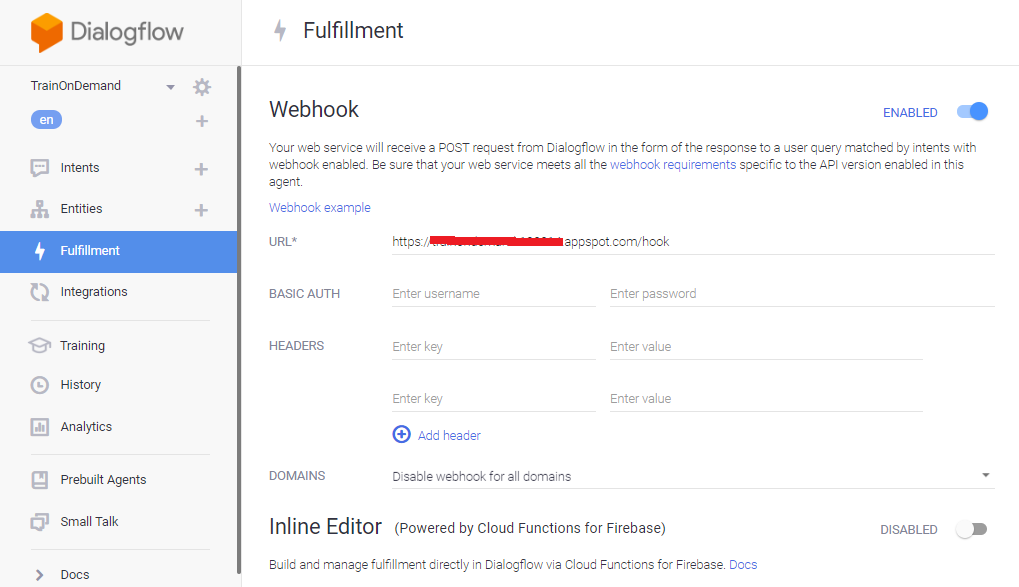Click the second header Enter key field
Screen dimensions: 1019x587
pyautogui.click(x=493, y=398)
